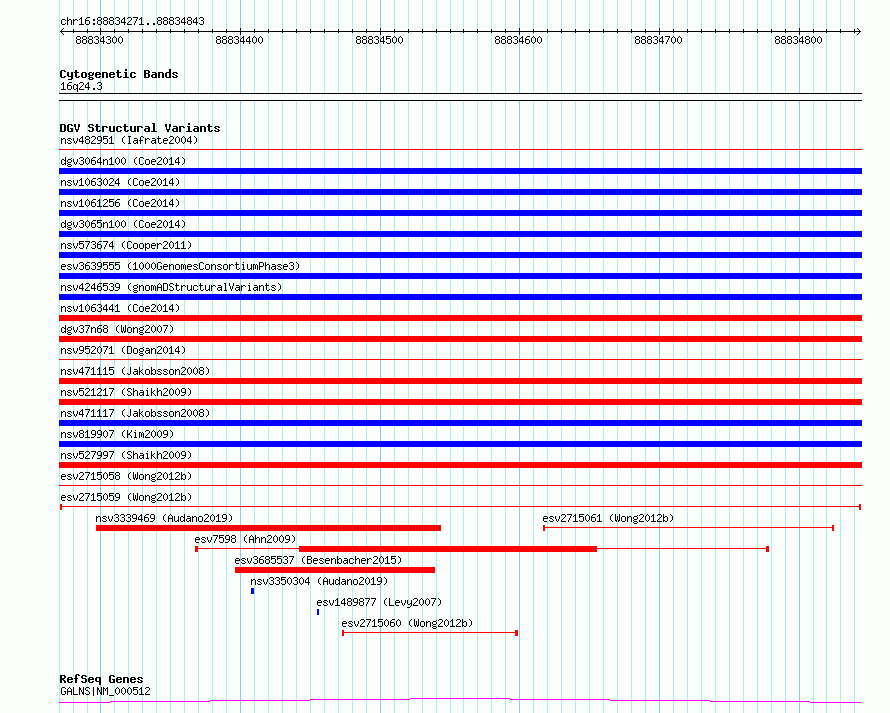The height and width of the screenshot is (713, 890).
Task: Select esv1489877 (Levy2007) label
Action: (379, 602)
